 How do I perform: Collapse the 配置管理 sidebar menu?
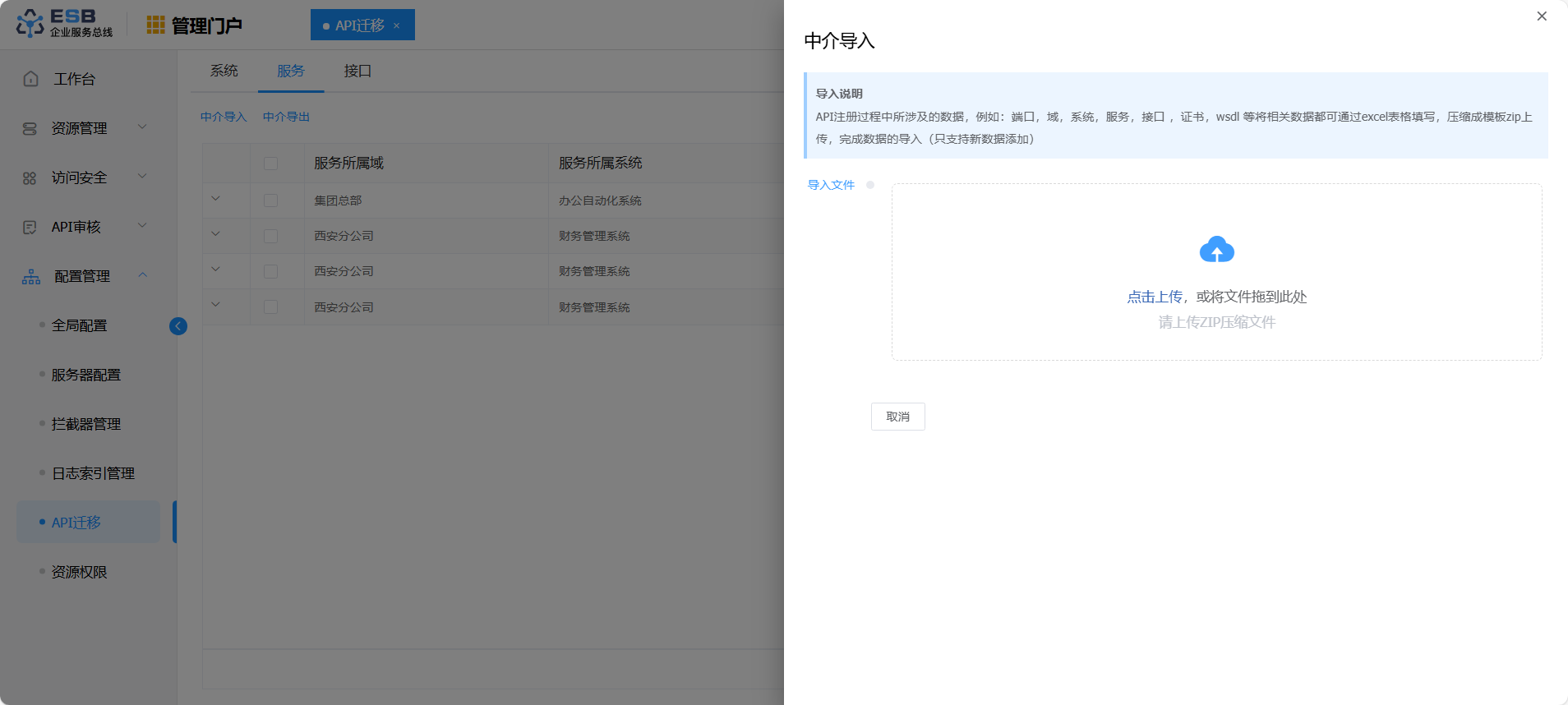tap(143, 275)
